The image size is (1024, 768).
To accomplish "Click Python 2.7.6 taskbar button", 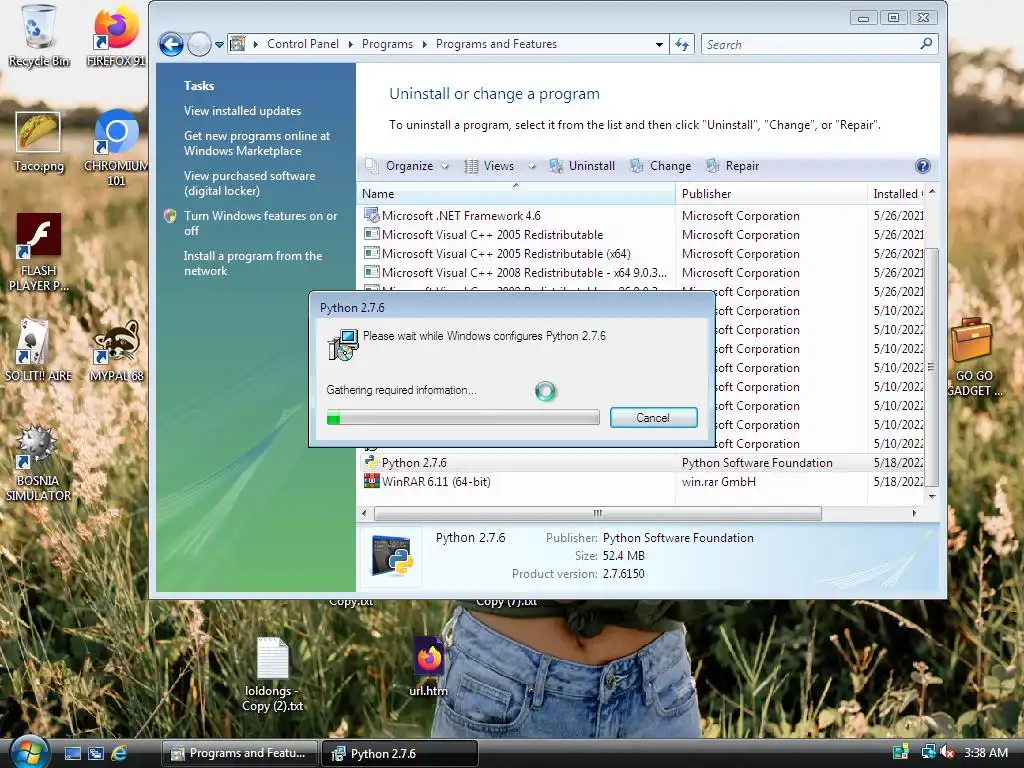I will (x=400, y=753).
